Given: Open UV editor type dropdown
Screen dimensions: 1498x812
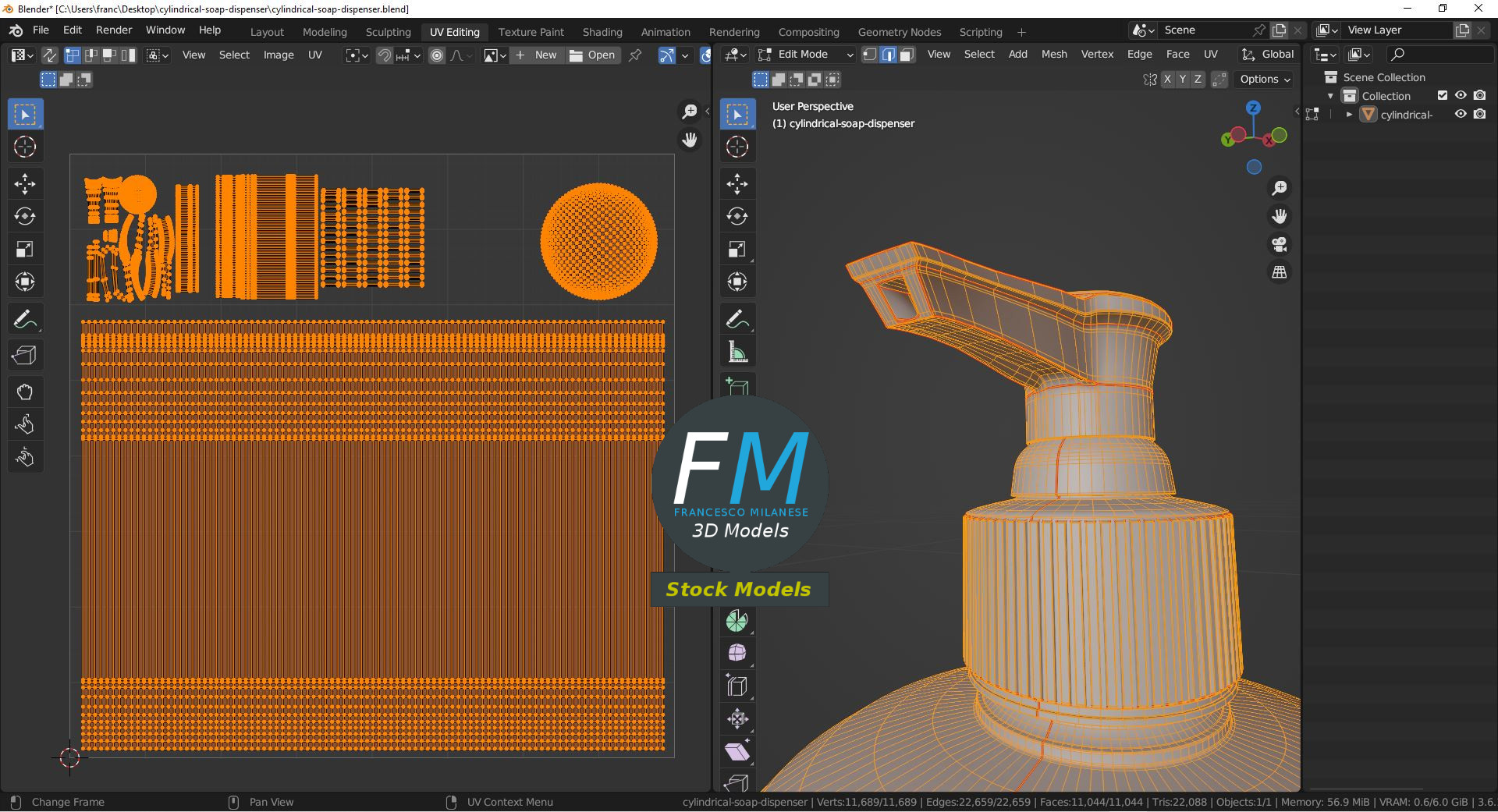Looking at the screenshot, I should pos(22,55).
